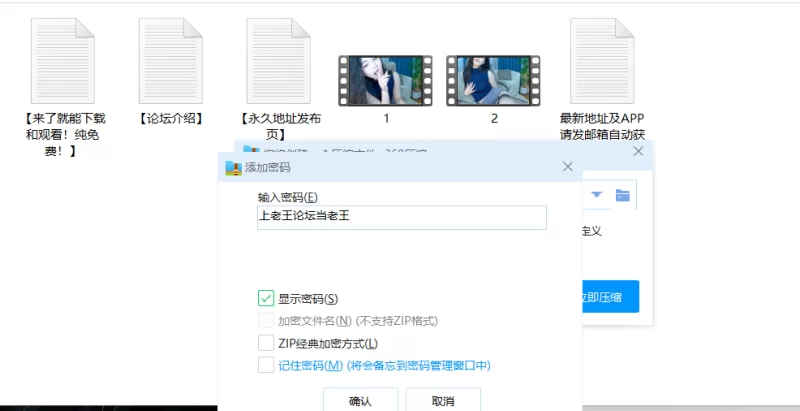Click the 取消 button
800x411 pixels.
[443, 401]
